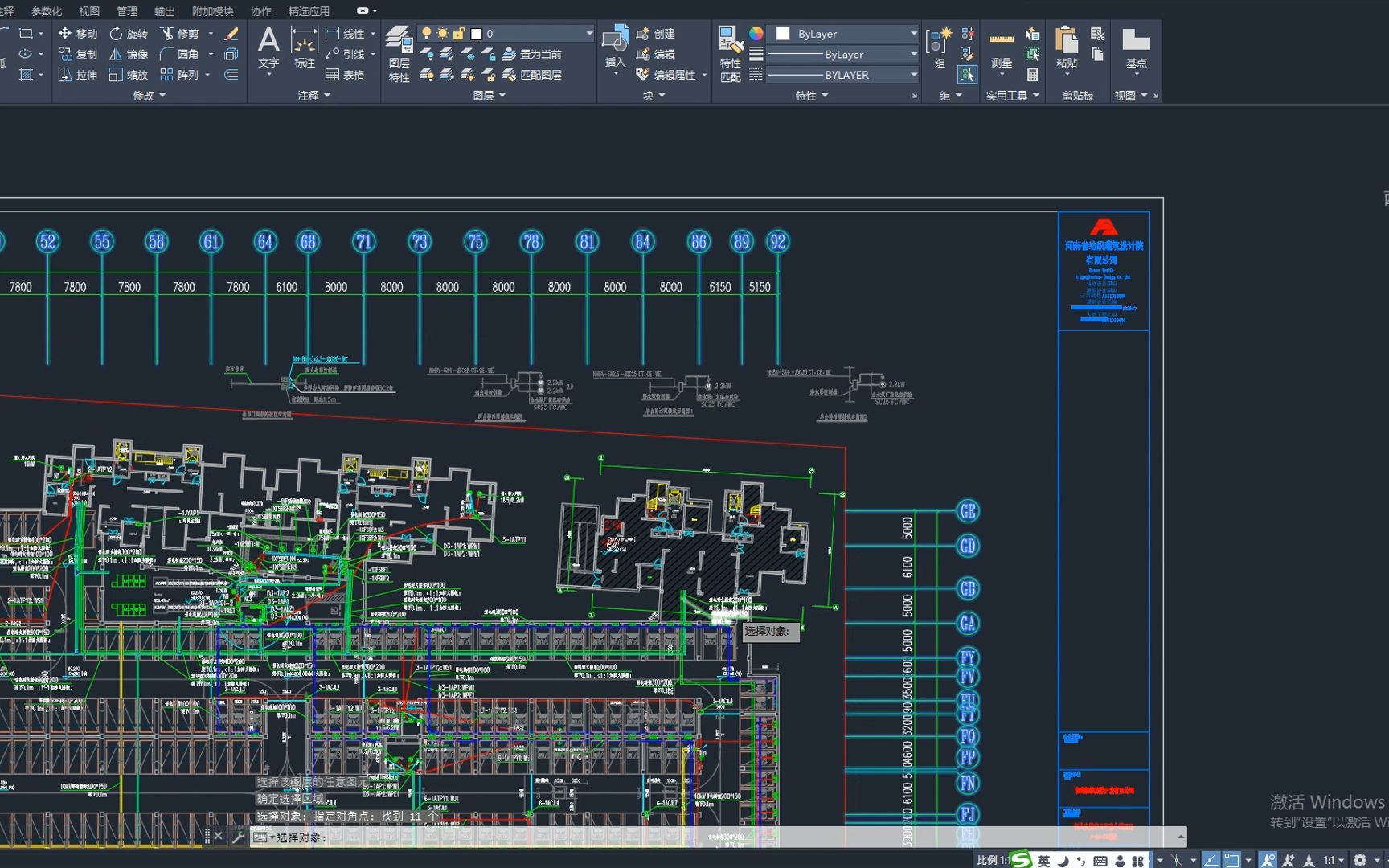The height and width of the screenshot is (868, 1389).
Task: Open the Collaborate (协作) ribbon tab
Action: (x=260, y=11)
